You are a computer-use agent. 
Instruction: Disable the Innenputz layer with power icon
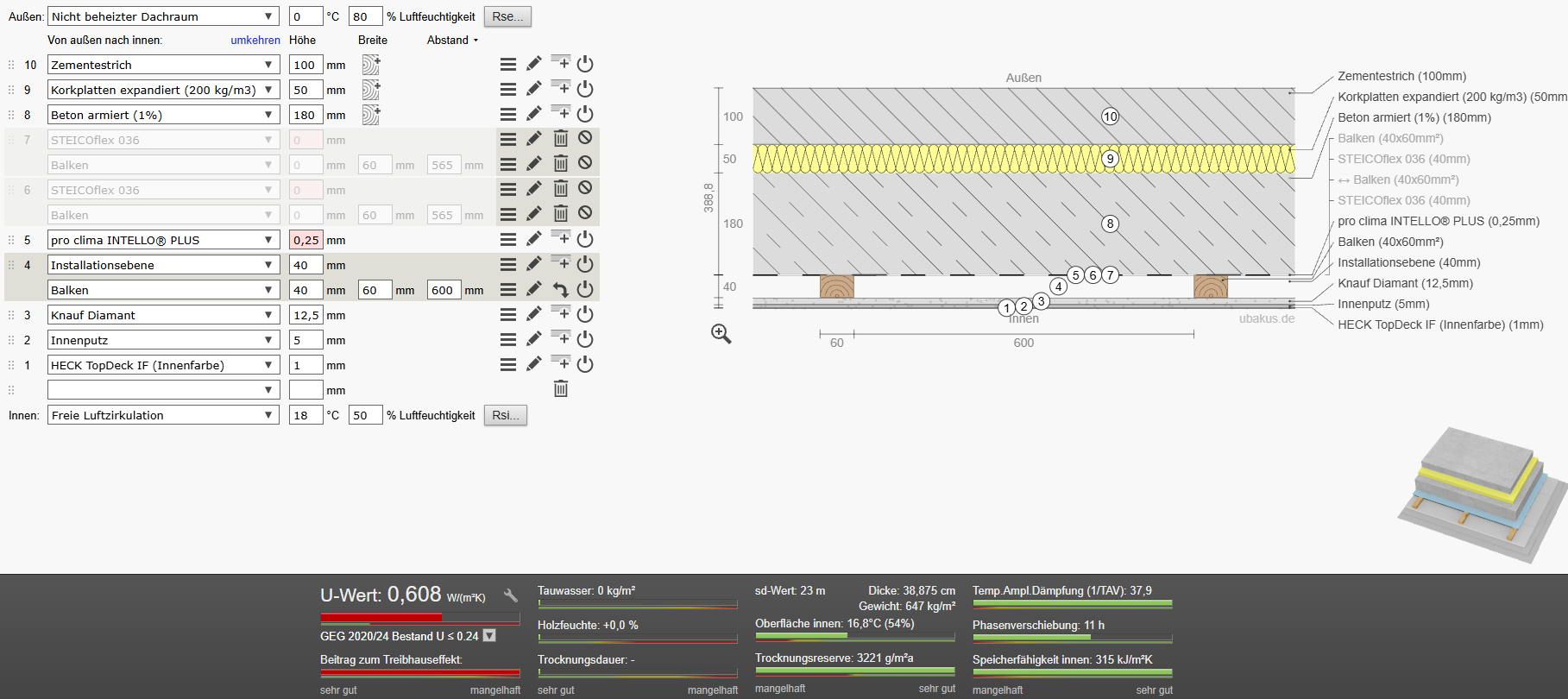585,339
